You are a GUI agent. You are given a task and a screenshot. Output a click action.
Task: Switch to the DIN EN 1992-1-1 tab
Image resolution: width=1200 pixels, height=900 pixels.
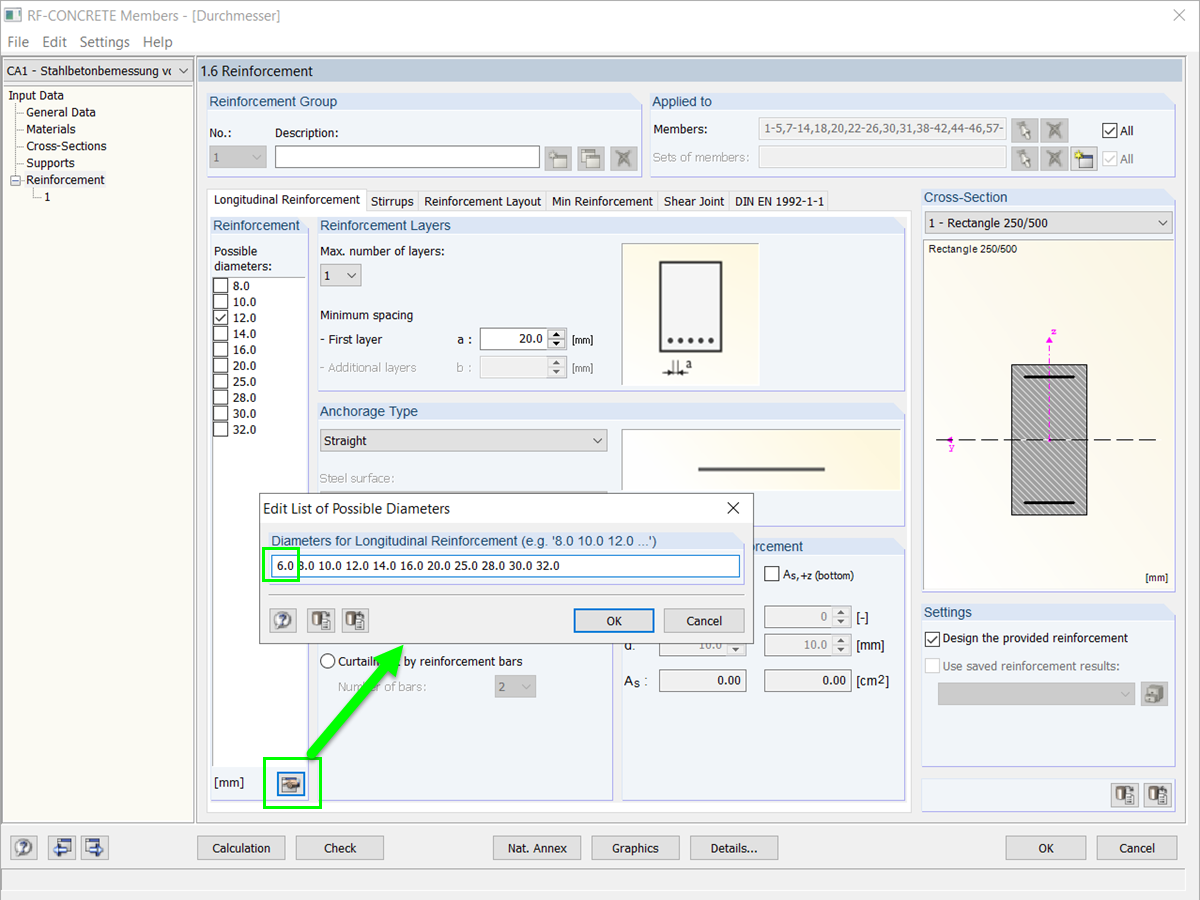pos(780,201)
